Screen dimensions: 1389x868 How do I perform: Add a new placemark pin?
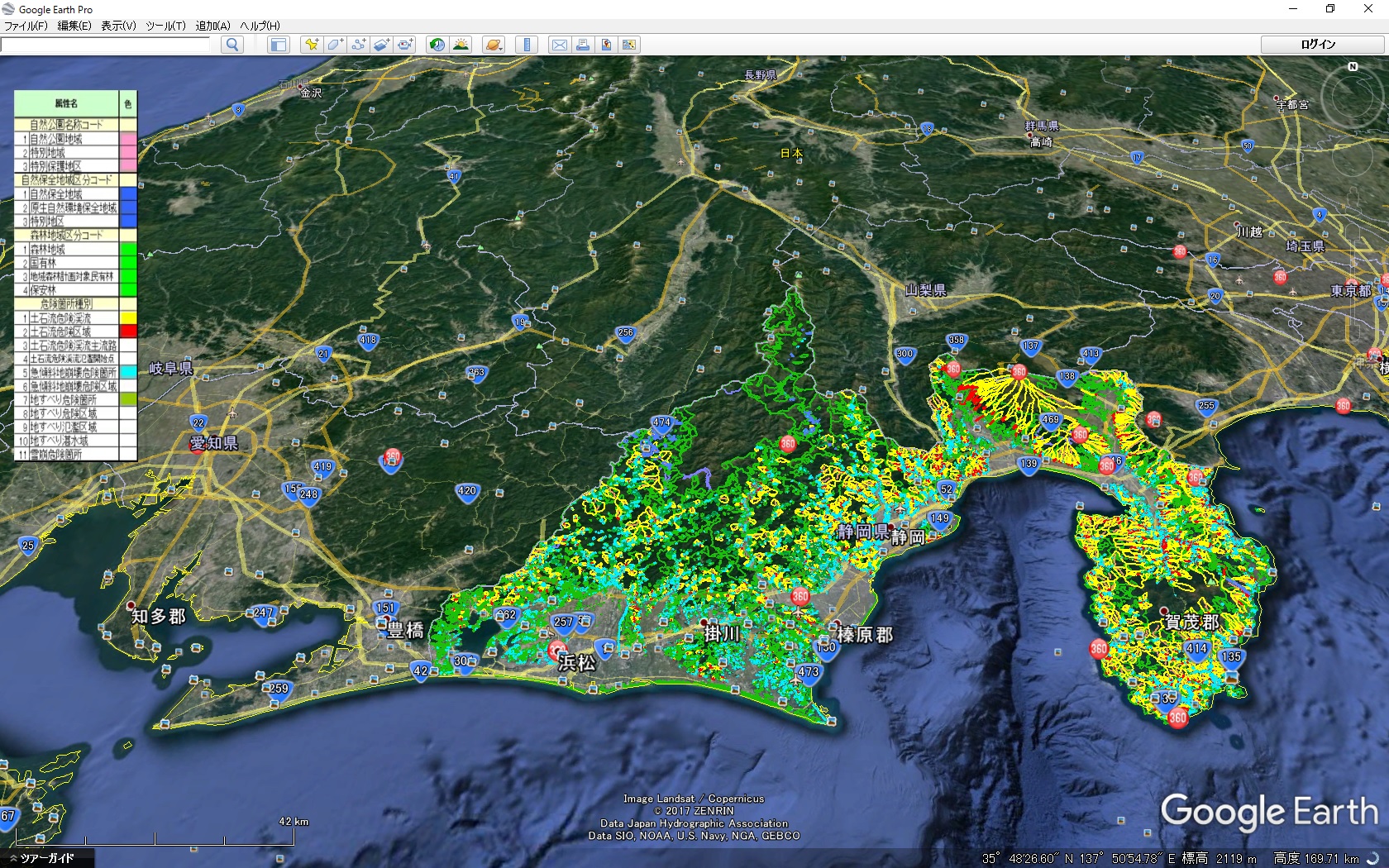click(312, 45)
